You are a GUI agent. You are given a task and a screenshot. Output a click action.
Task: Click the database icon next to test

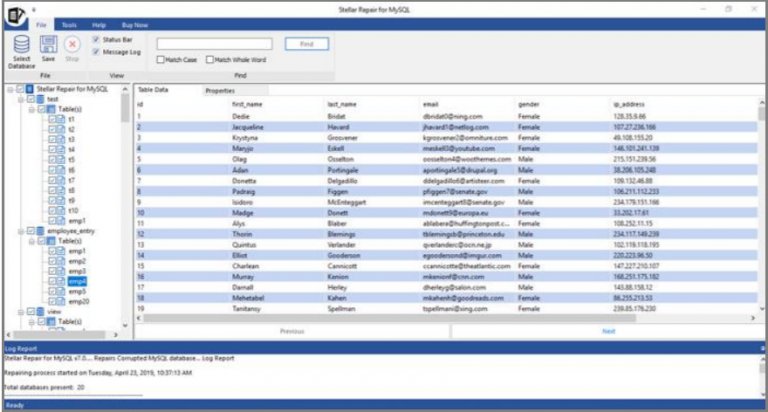point(41,99)
